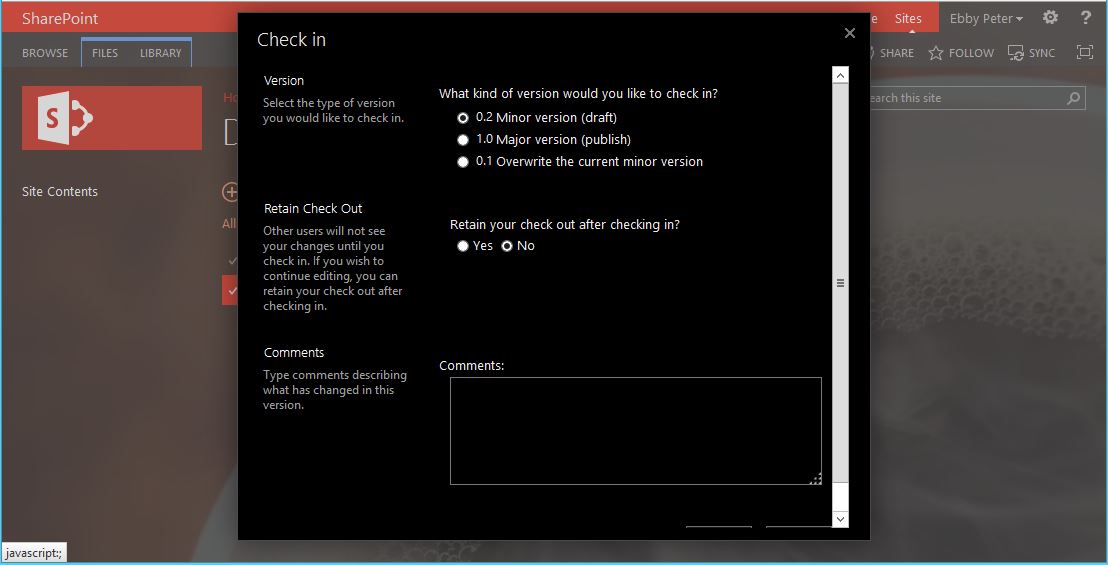
Task: Open the Site Contents link
Action: [60, 192]
